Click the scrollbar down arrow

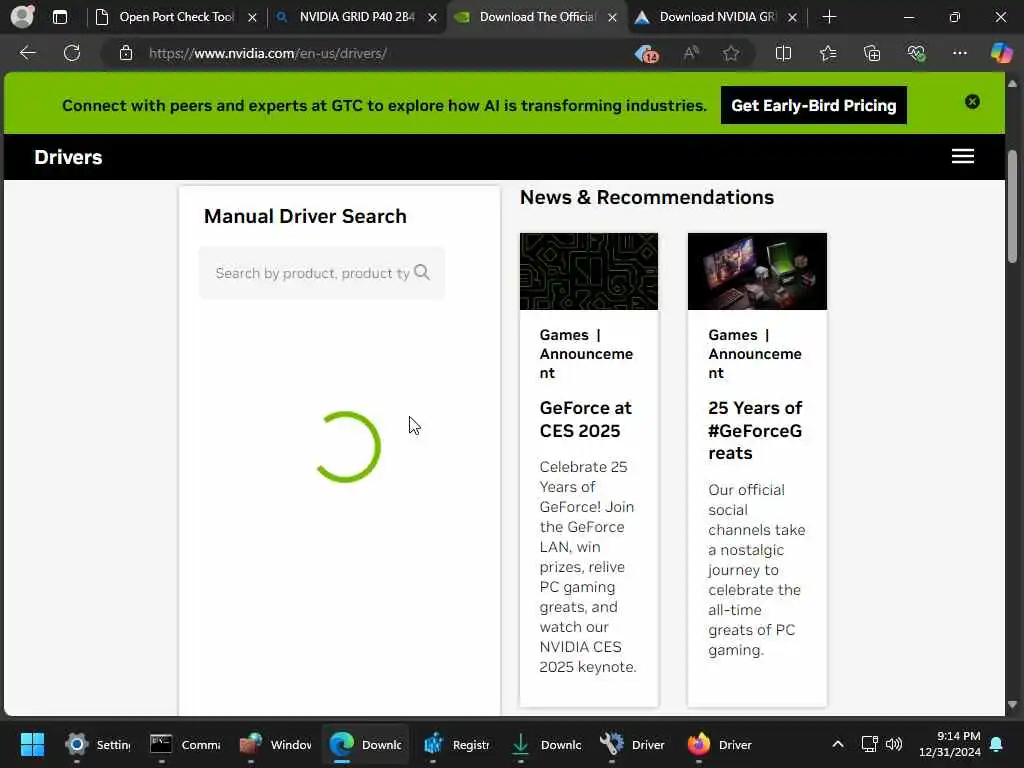1012,705
